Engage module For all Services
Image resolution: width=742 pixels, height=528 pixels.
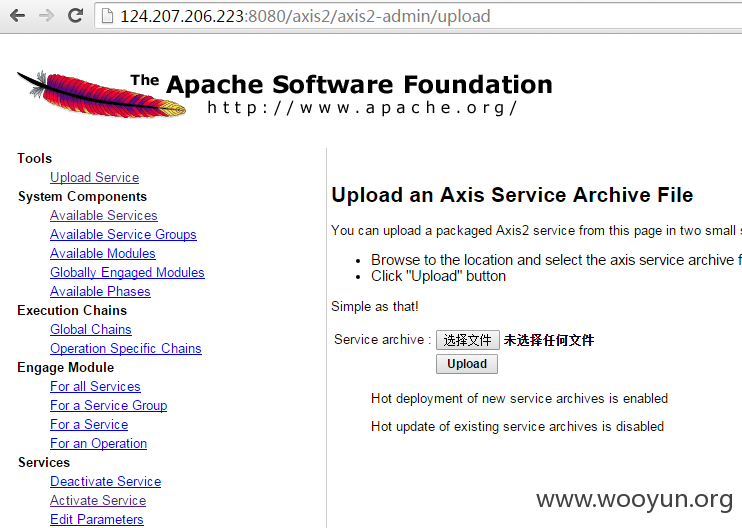click(95, 387)
